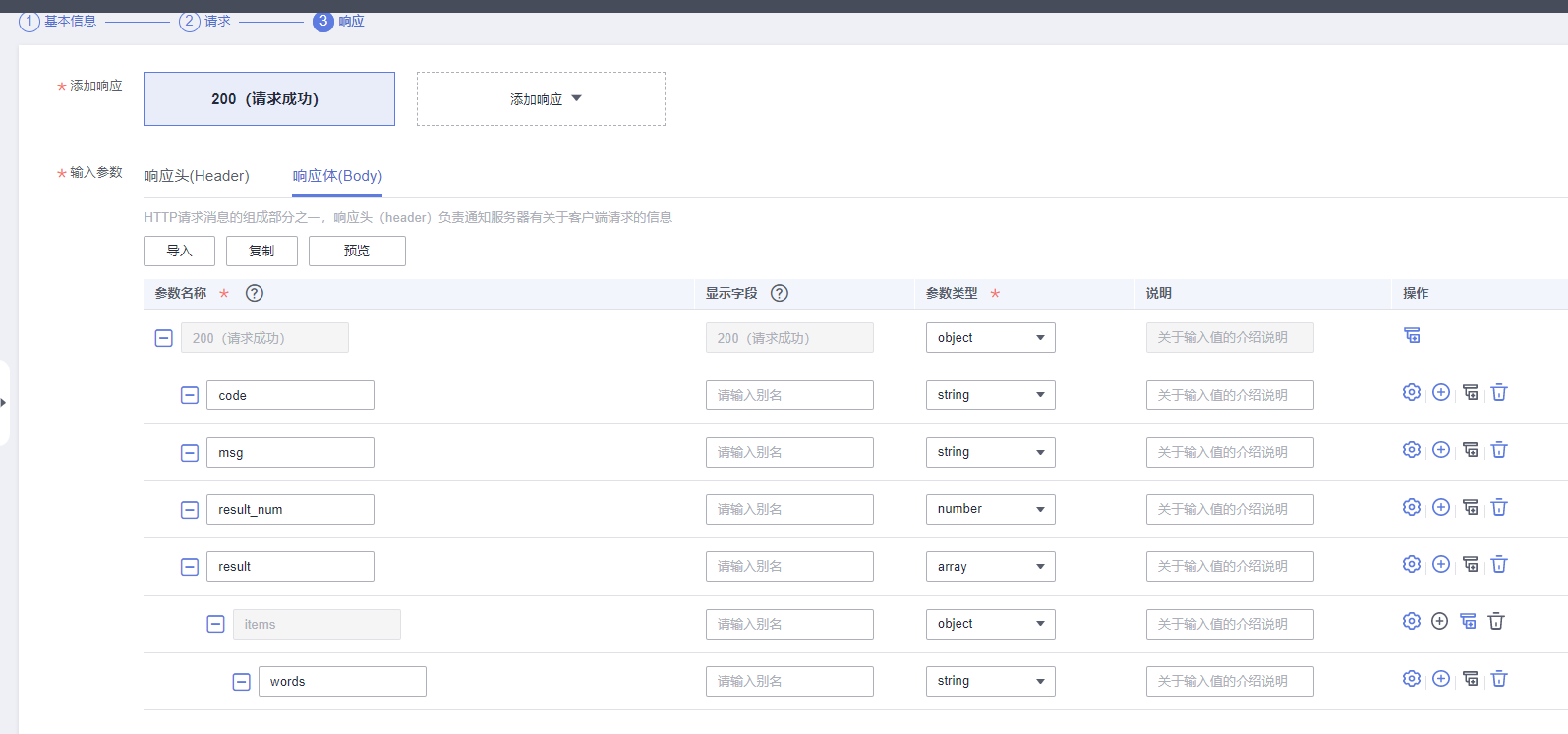
Task: Click add child node icon in result row
Action: tap(1471, 564)
